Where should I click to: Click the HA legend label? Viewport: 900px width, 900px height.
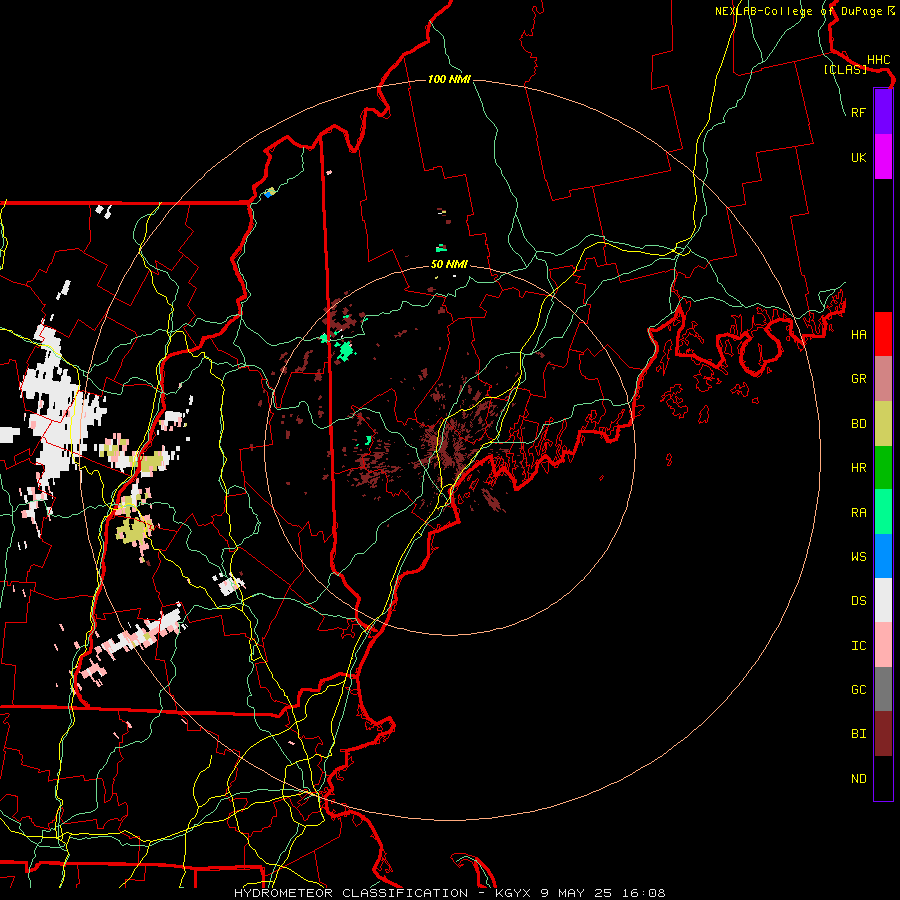click(858, 335)
